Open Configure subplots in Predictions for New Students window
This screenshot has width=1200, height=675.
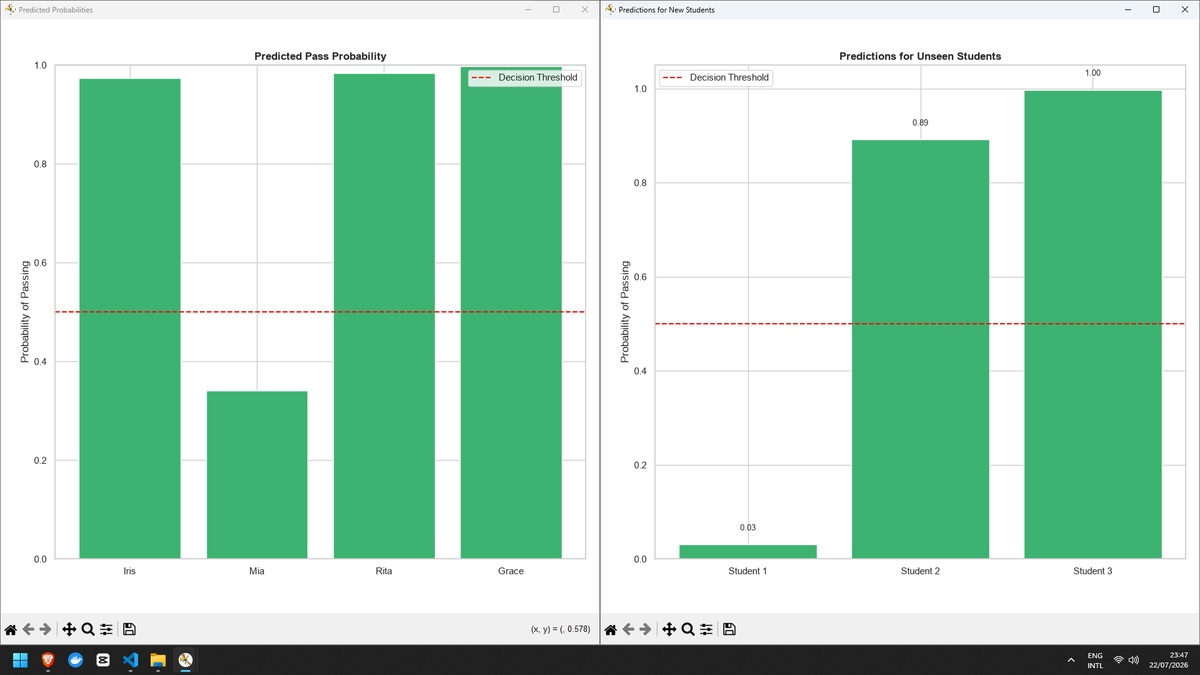point(706,629)
